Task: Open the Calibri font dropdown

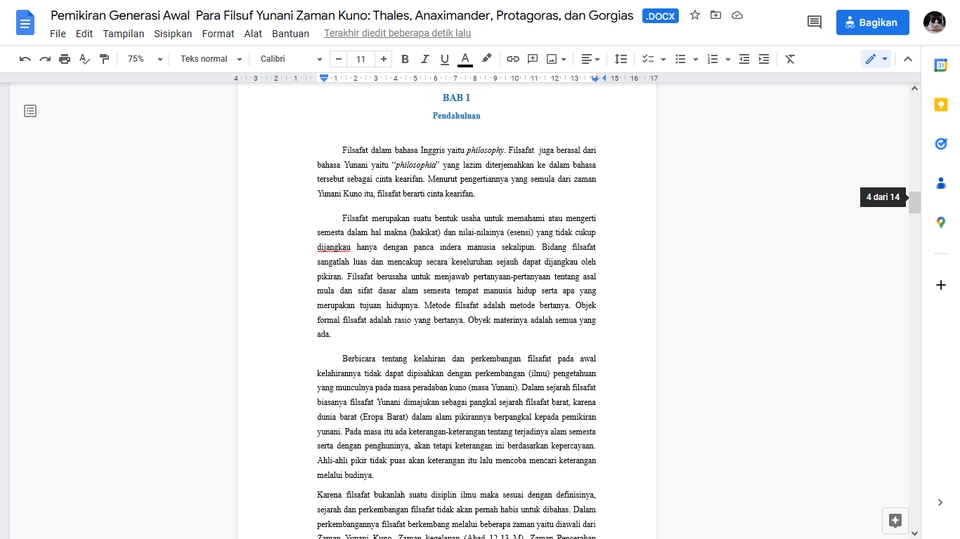Action: 291,59
